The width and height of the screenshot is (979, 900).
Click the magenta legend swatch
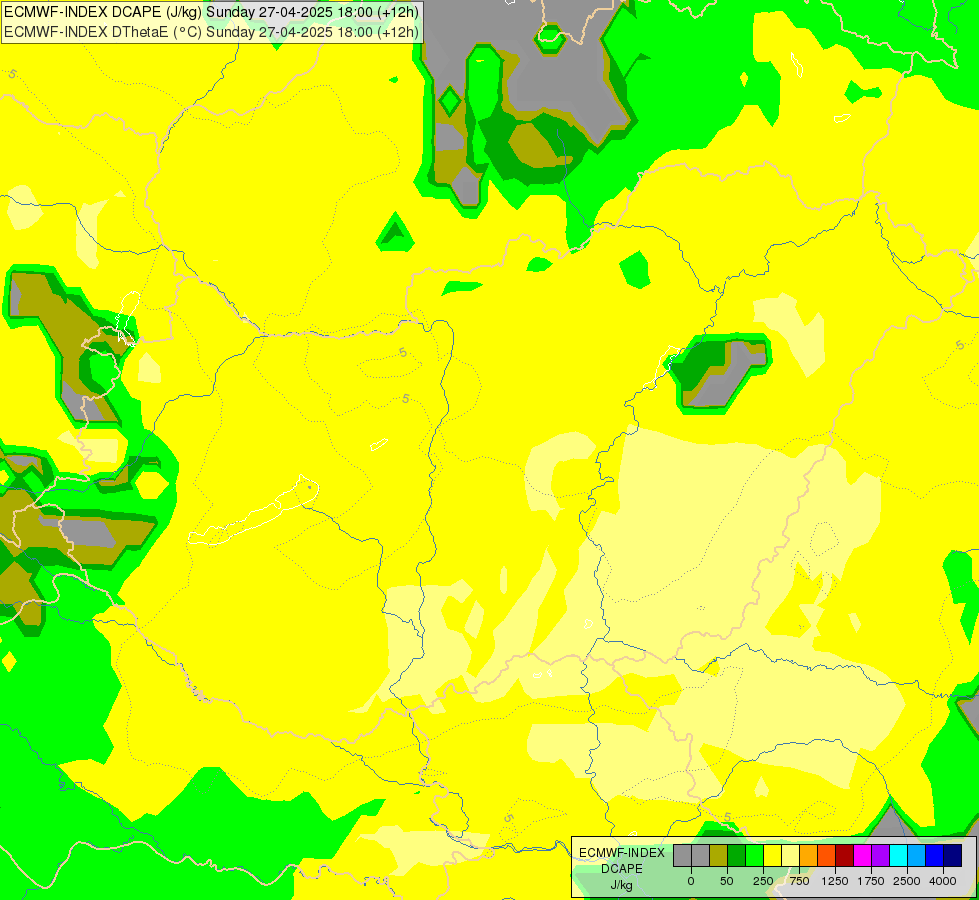pos(862,856)
